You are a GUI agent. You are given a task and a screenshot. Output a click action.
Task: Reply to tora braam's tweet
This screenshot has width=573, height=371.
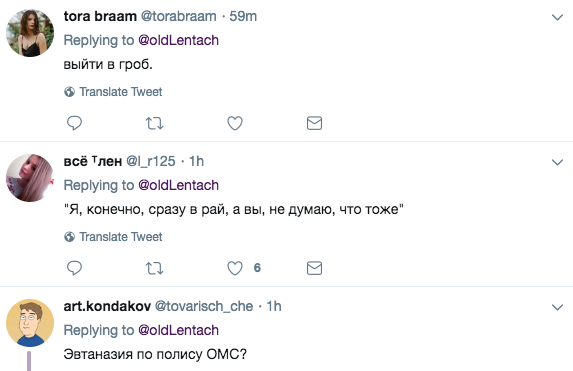pyautogui.click(x=74, y=123)
